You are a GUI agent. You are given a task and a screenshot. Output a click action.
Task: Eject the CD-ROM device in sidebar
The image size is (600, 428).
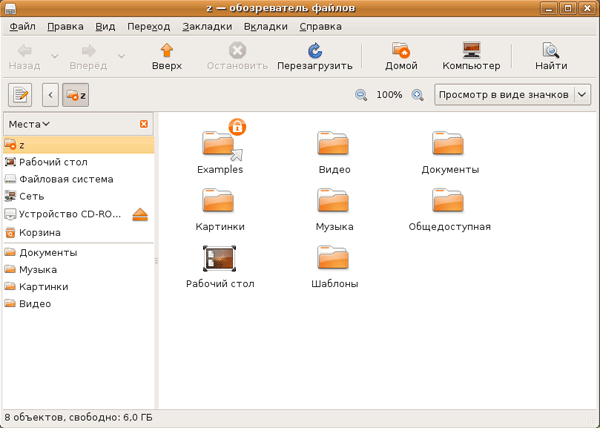click(x=140, y=215)
